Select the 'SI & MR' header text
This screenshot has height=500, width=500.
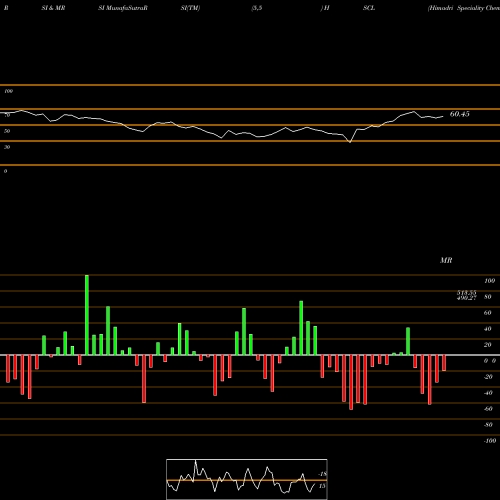[53, 8]
